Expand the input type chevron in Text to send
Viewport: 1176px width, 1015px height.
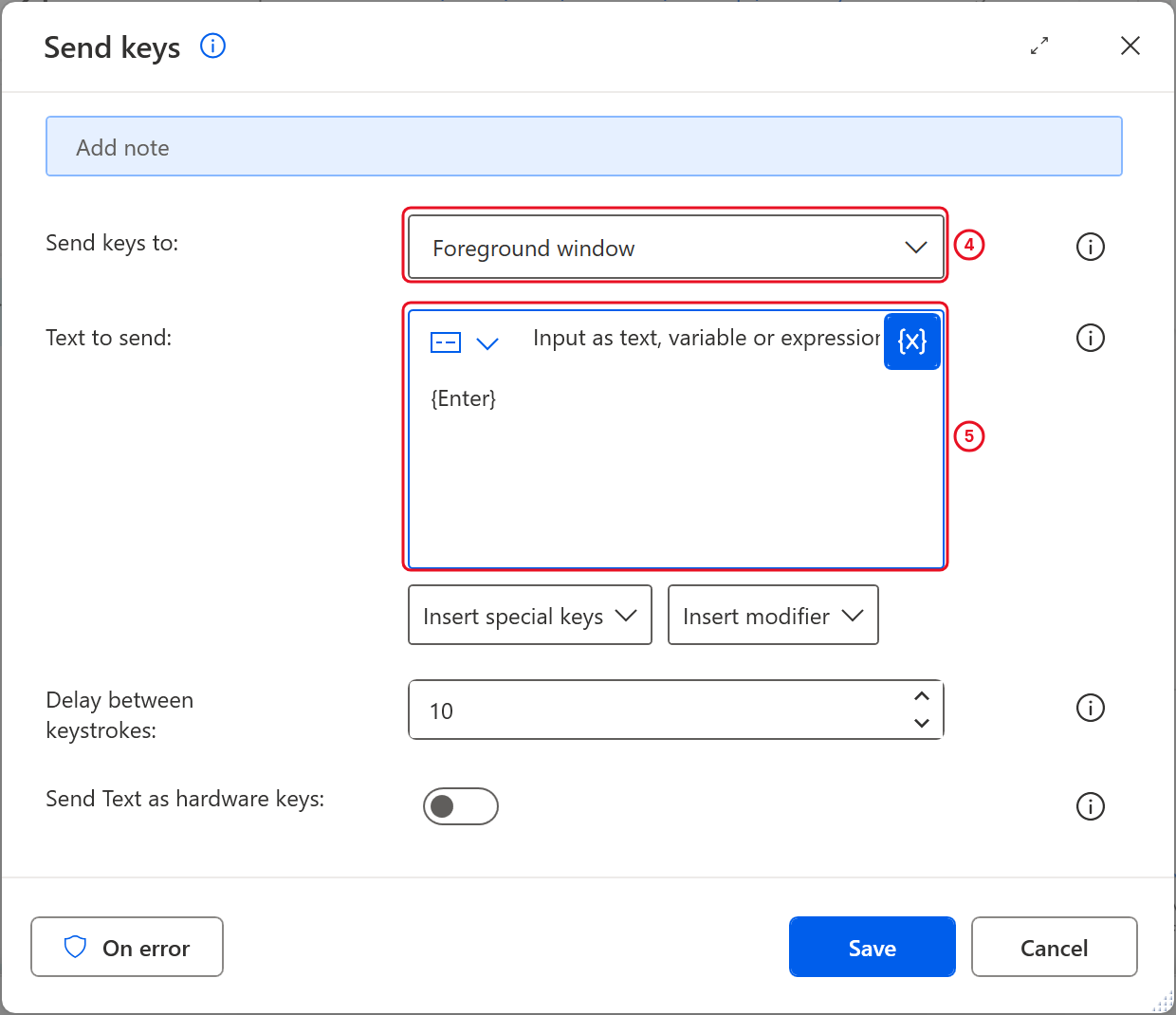(487, 343)
